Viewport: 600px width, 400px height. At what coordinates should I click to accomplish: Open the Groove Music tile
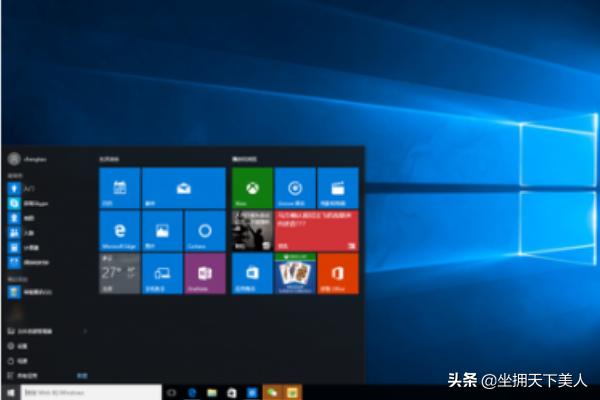(295, 188)
